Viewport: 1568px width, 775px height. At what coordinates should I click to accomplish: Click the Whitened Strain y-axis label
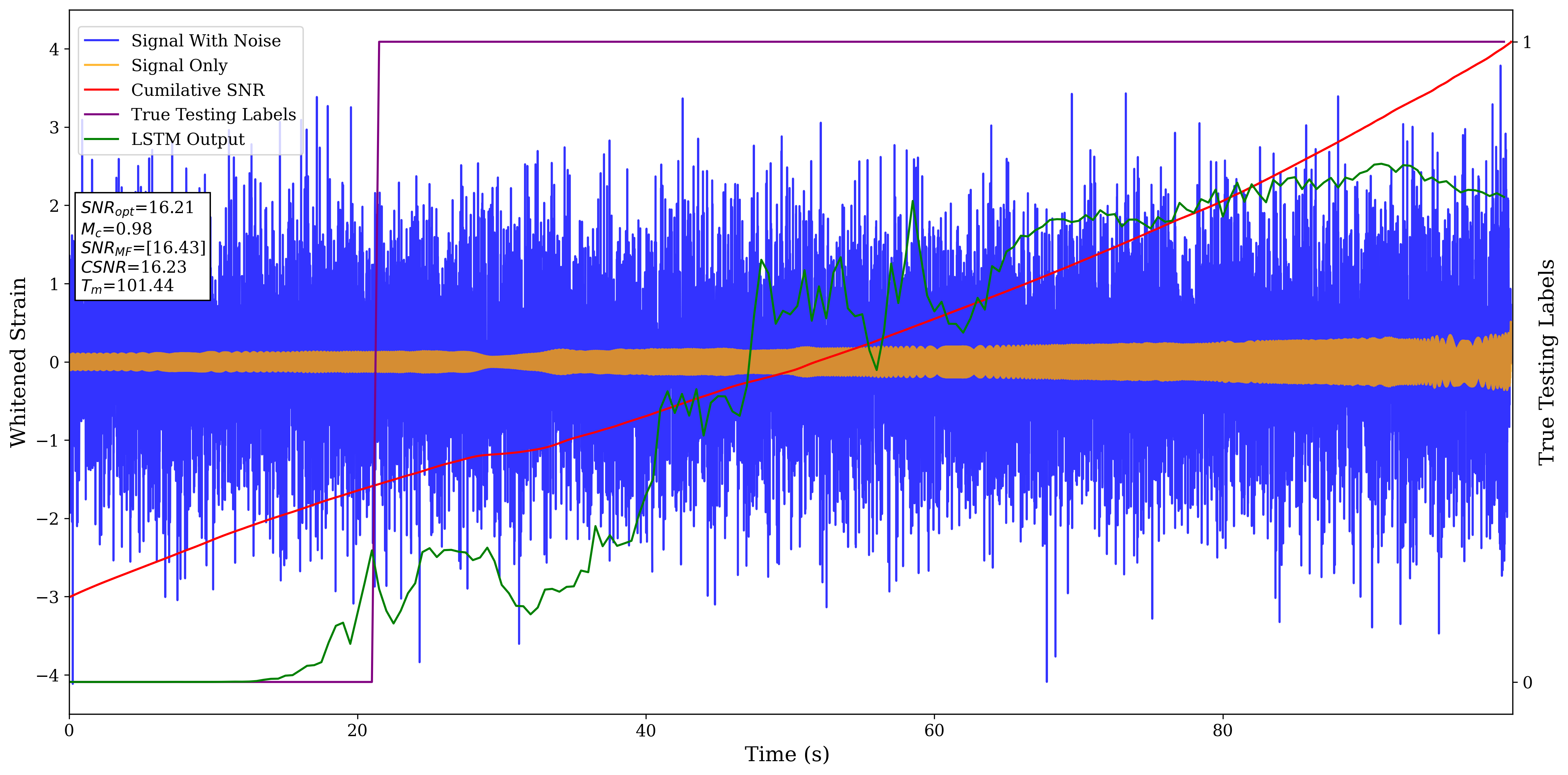point(18,362)
